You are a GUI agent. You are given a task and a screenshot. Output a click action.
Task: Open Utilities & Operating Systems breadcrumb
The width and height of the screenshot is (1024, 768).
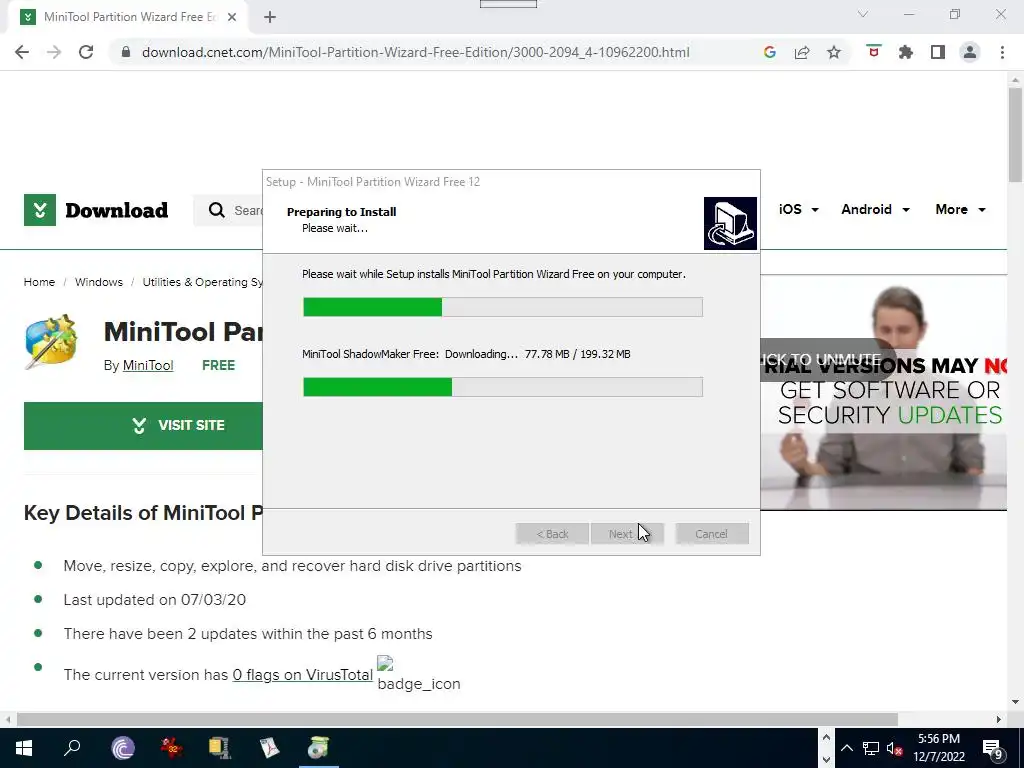pos(202,282)
